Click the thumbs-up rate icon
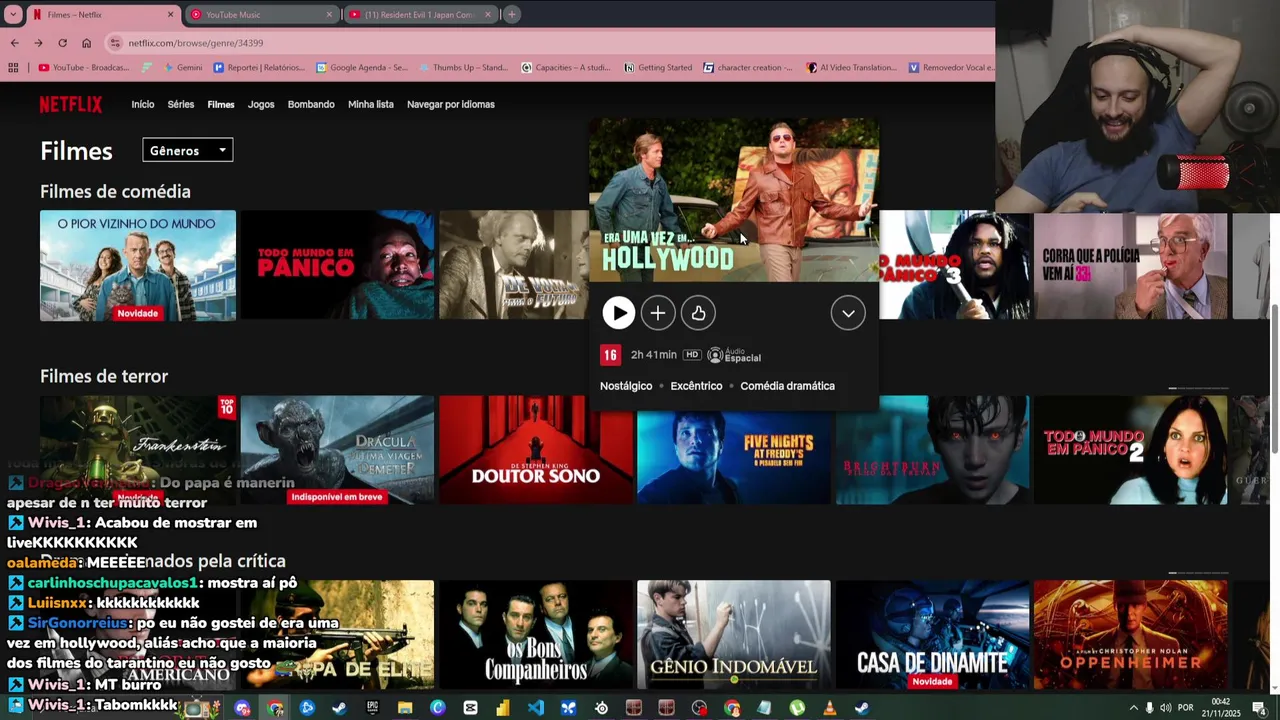Image resolution: width=1280 pixels, height=720 pixels. point(698,313)
